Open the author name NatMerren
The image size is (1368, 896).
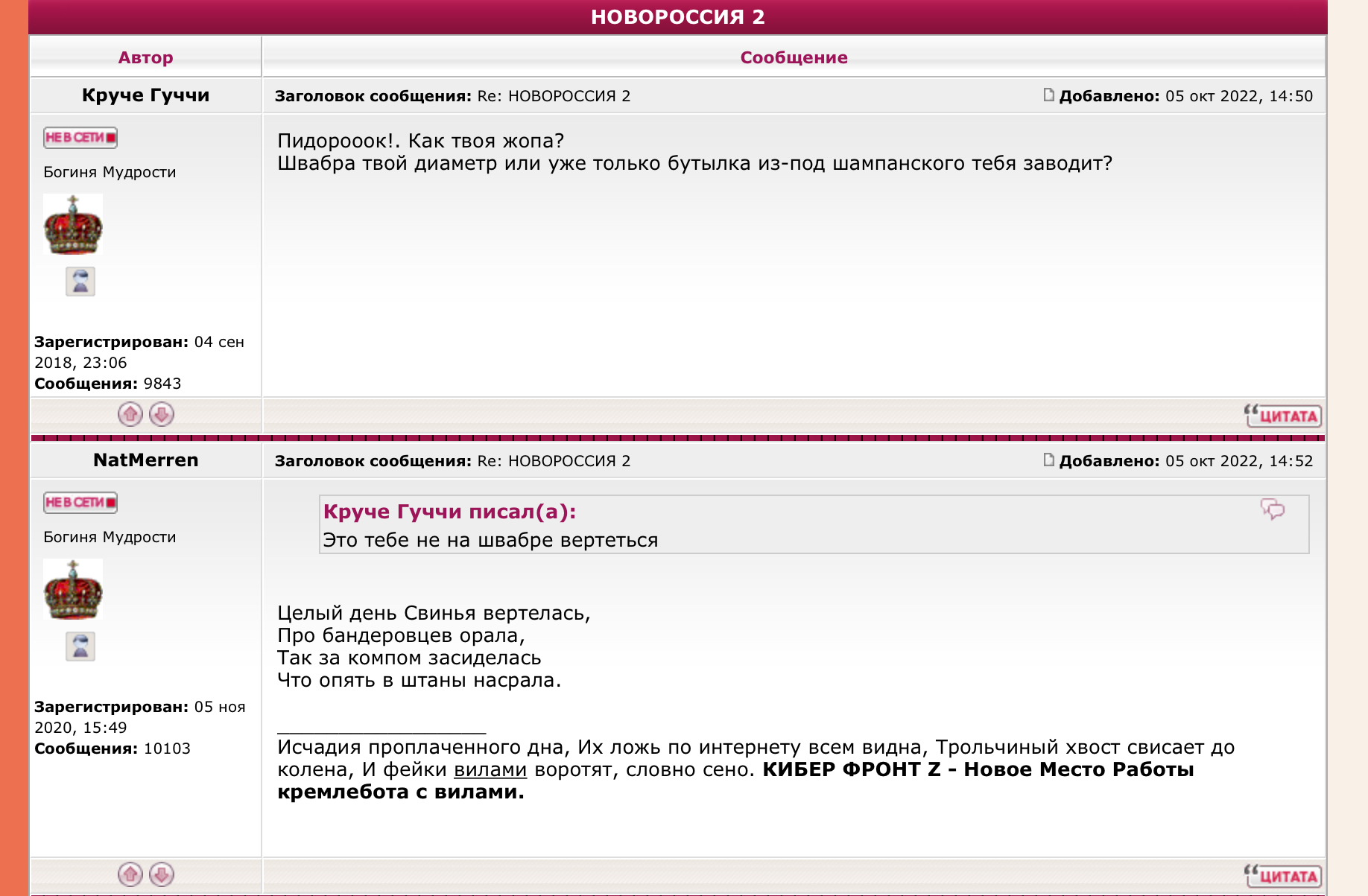(145, 460)
